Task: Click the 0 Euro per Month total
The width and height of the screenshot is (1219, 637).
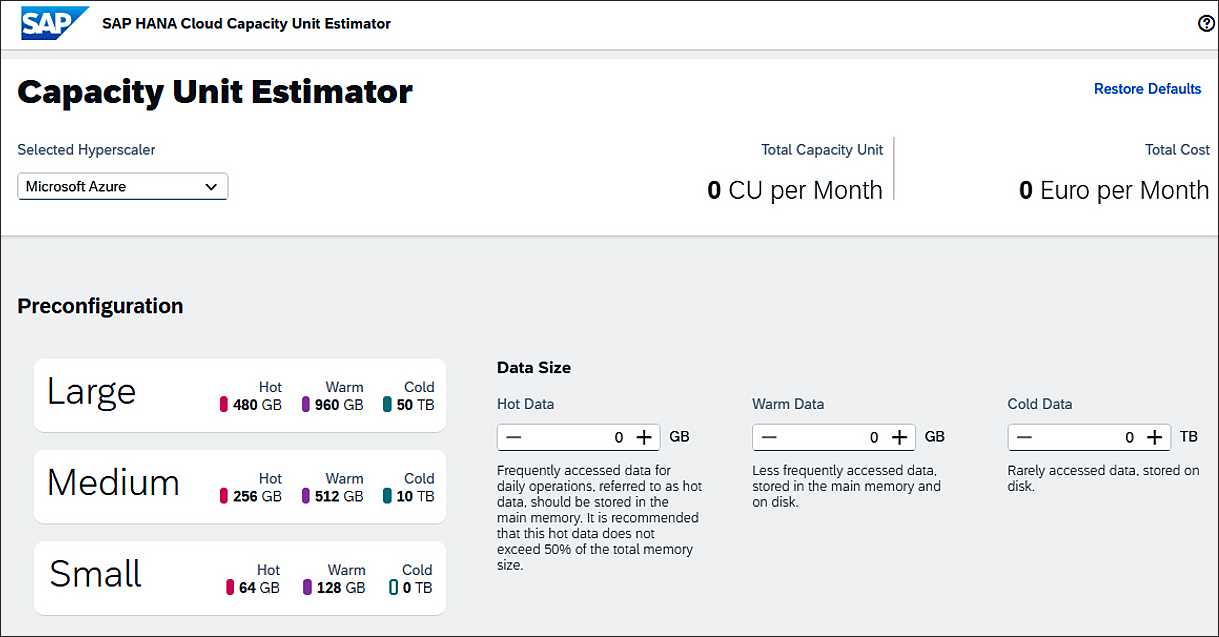Action: pyautogui.click(x=1114, y=190)
